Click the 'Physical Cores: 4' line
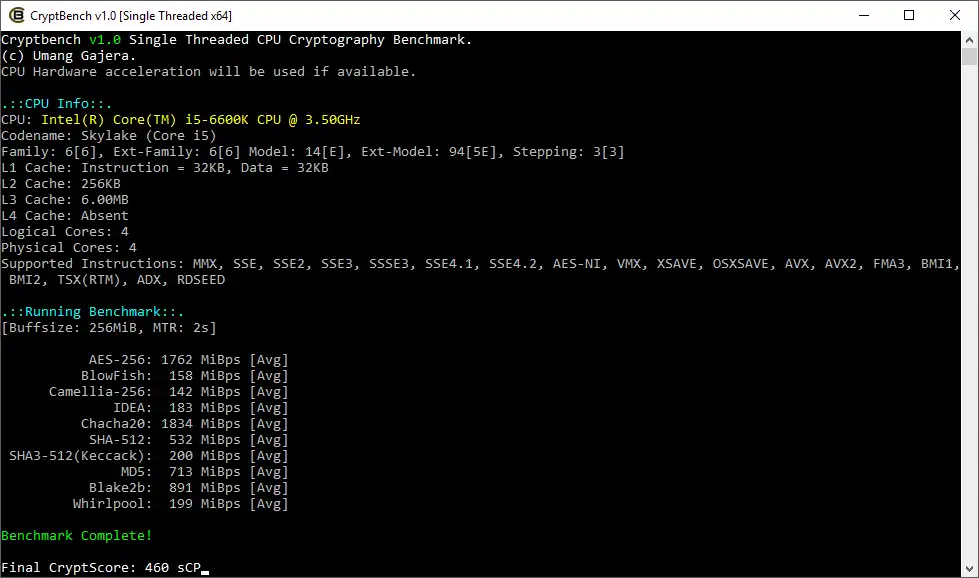Screen dimensions: 979x578 (69, 248)
